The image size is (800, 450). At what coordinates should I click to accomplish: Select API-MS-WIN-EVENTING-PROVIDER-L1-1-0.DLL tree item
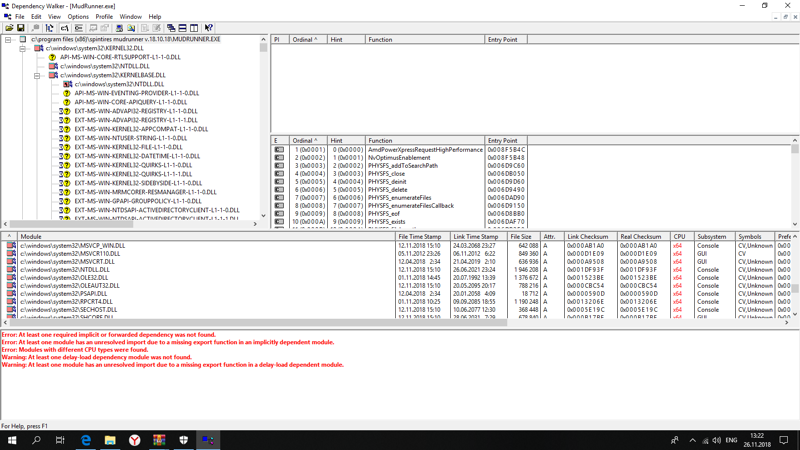pyautogui.click(x=137, y=93)
